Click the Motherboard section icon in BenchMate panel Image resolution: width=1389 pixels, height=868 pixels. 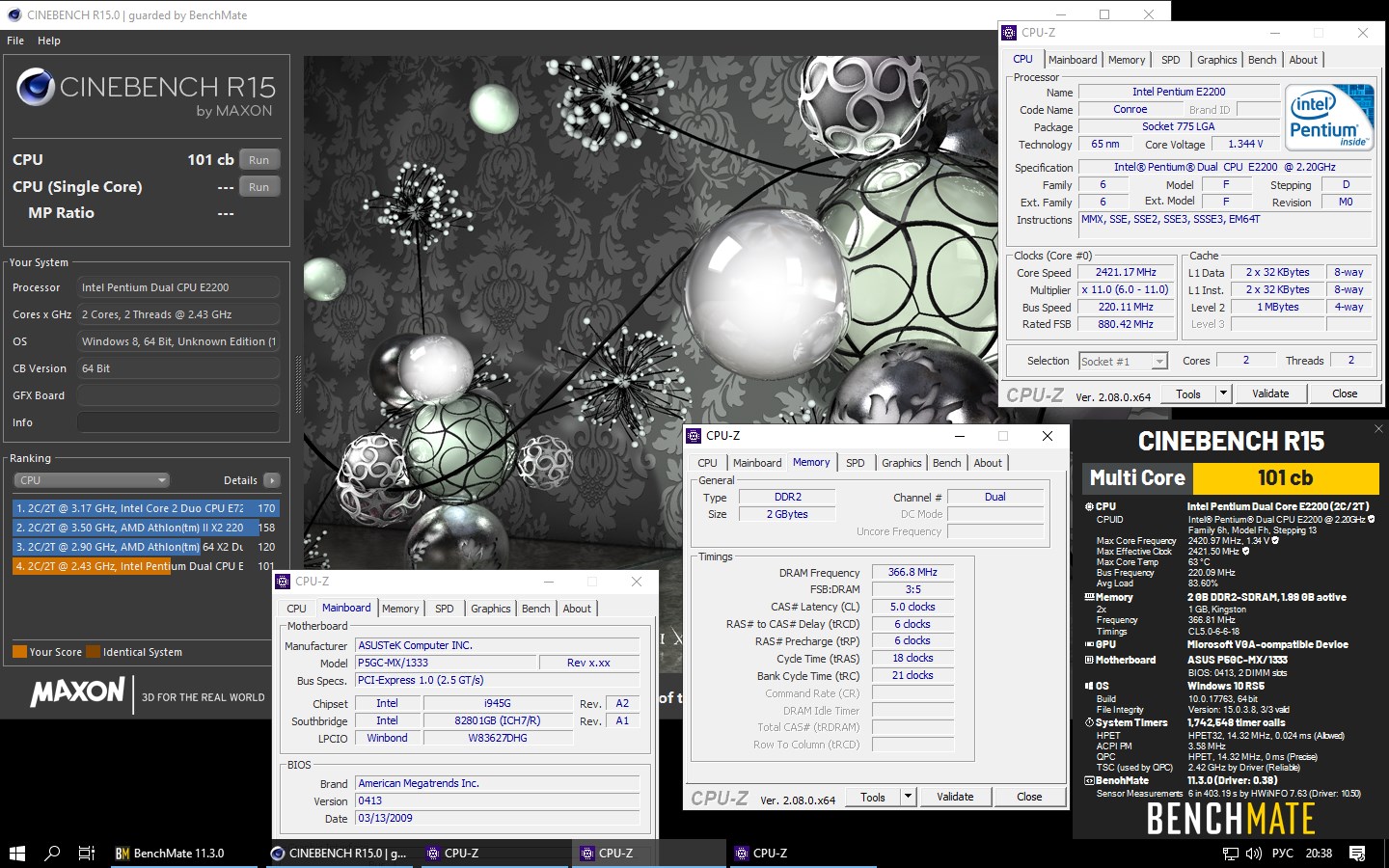[x=1089, y=661]
